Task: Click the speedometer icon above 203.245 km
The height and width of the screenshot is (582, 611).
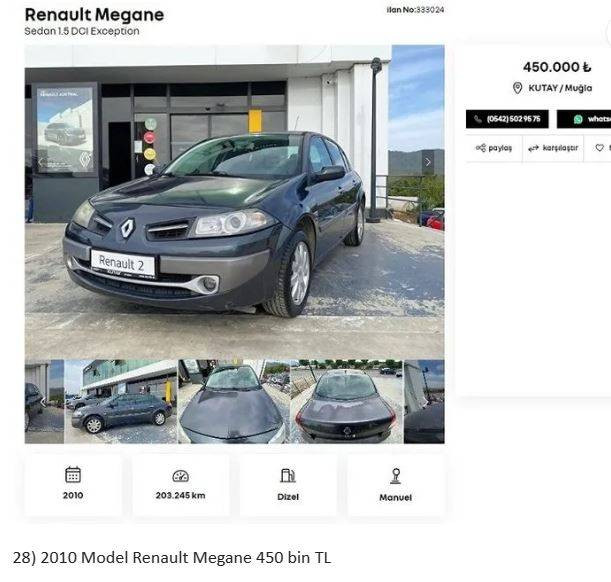Action: (180, 476)
